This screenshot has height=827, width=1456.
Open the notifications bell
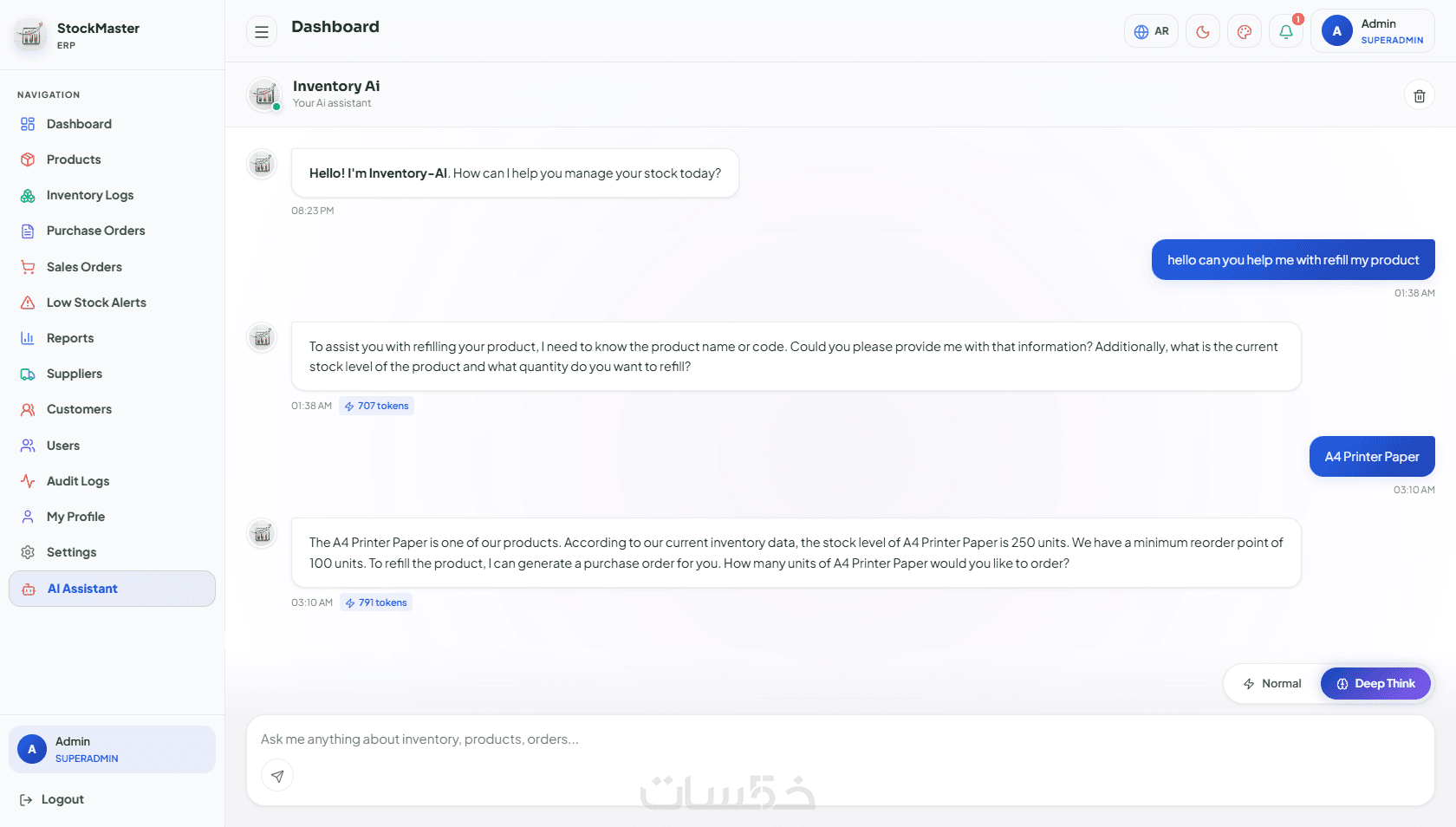coord(1286,32)
